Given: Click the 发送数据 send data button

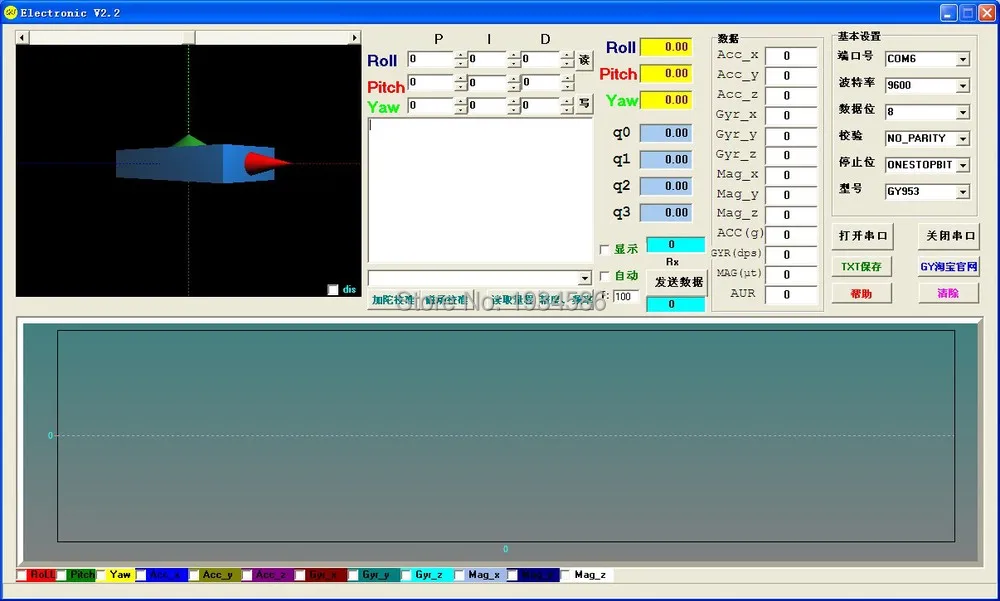Looking at the screenshot, I should 678,282.
